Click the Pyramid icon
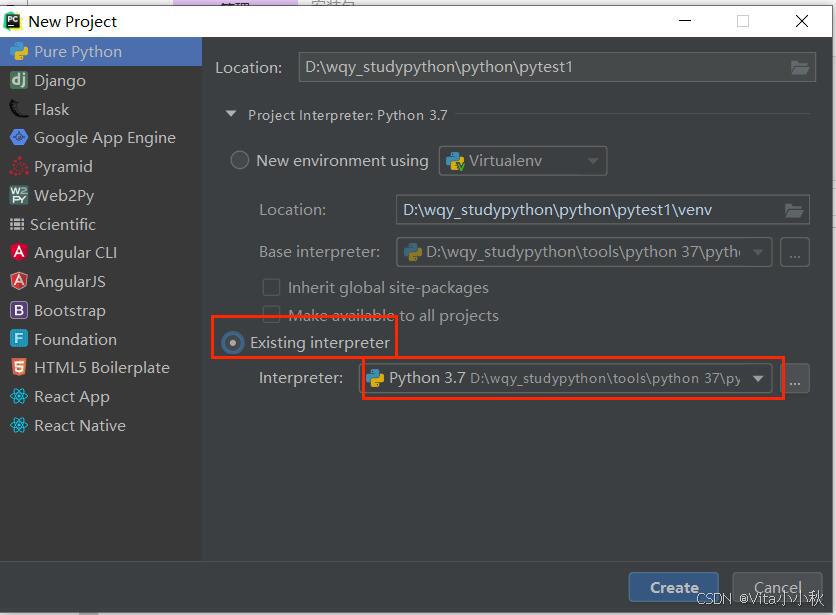 click(19, 166)
